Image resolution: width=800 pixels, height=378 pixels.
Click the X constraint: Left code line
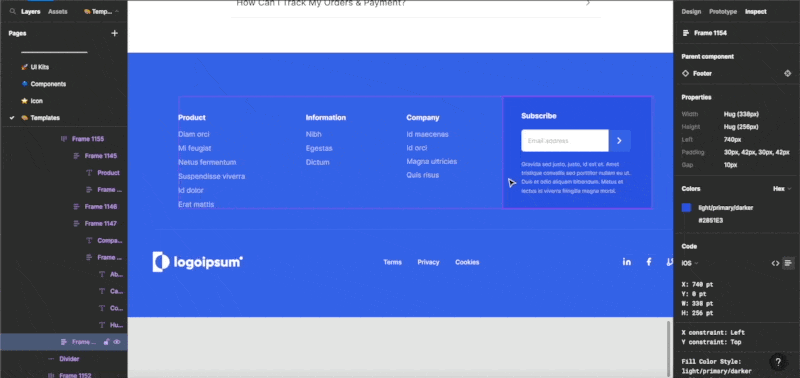coord(713,333)
